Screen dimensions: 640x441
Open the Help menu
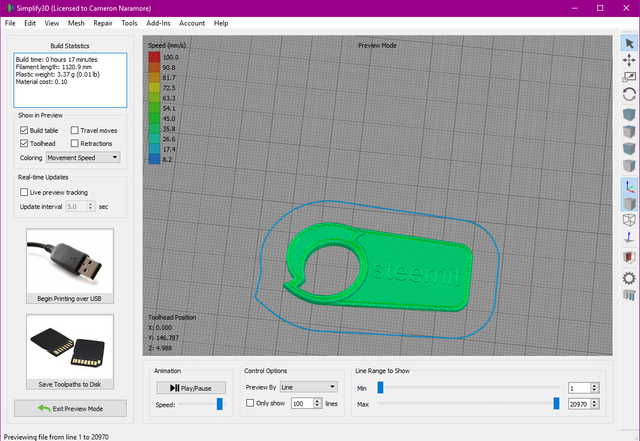pyautogui.click(x=221, y=23)
